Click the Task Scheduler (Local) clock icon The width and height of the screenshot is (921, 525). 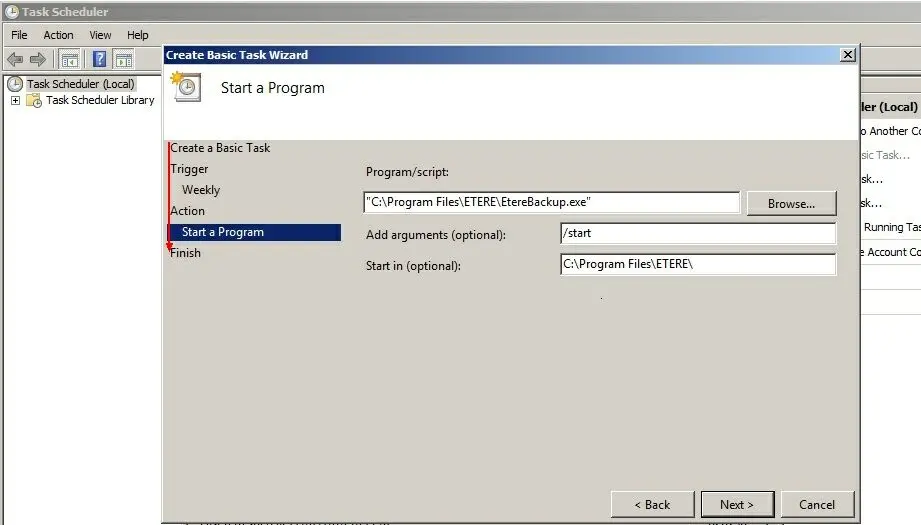pos(15,84)
